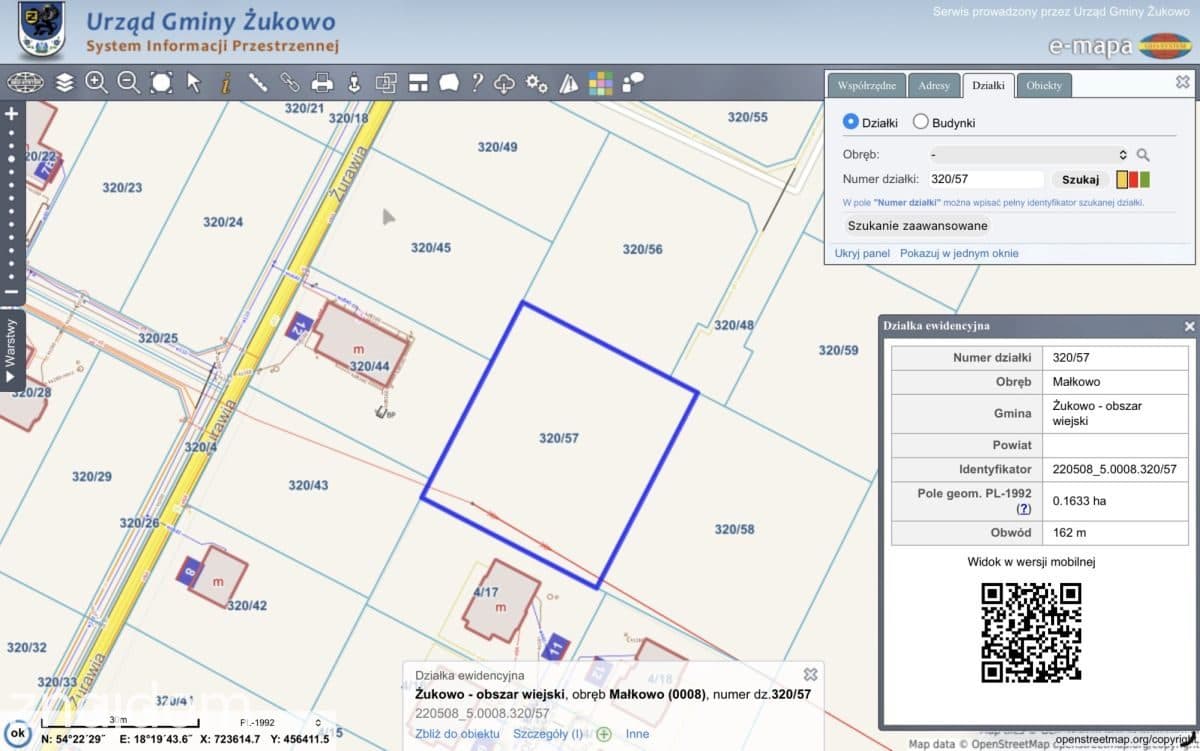Screen dimensions: 1200x751
Task: Select the Budynki radio button
Action: coord(920,122)
